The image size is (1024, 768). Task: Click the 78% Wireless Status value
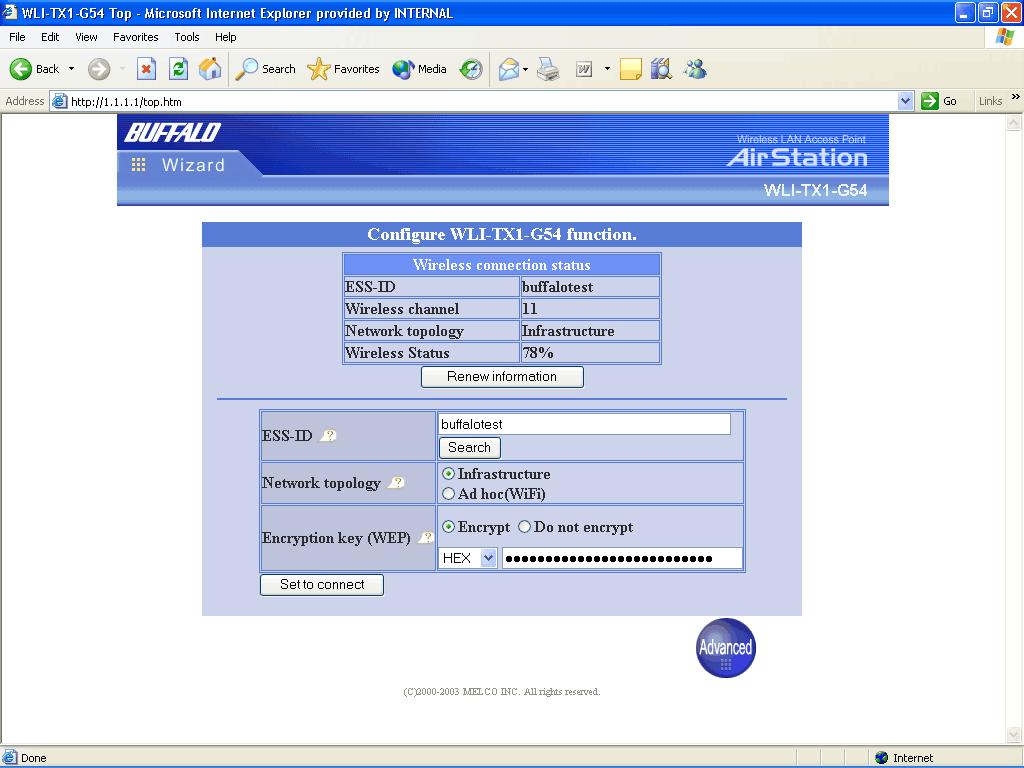point(537,353)
